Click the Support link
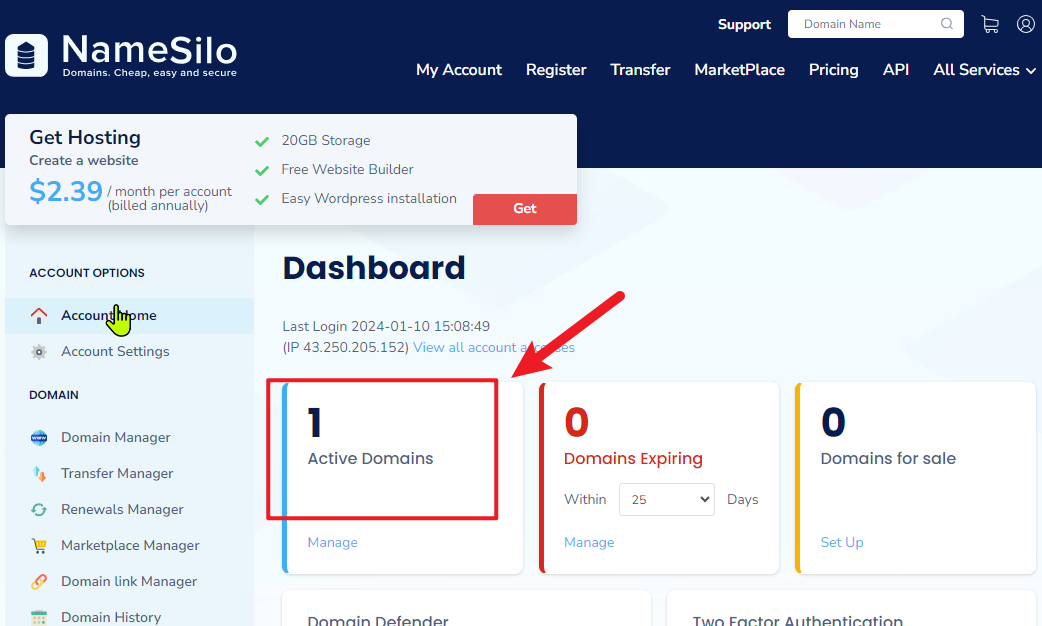 coord(744,25)
